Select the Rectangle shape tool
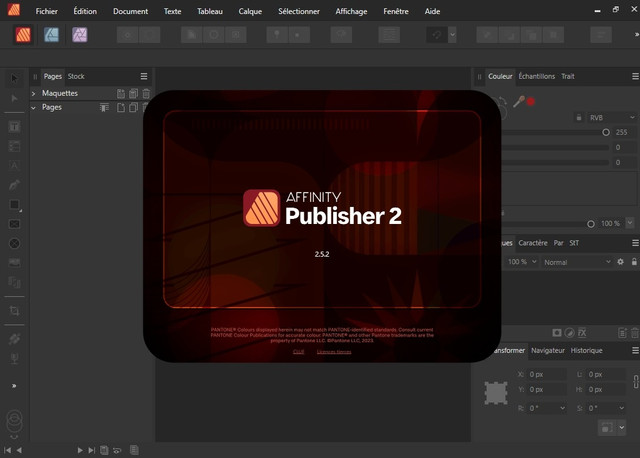 (x=14, y=205)
